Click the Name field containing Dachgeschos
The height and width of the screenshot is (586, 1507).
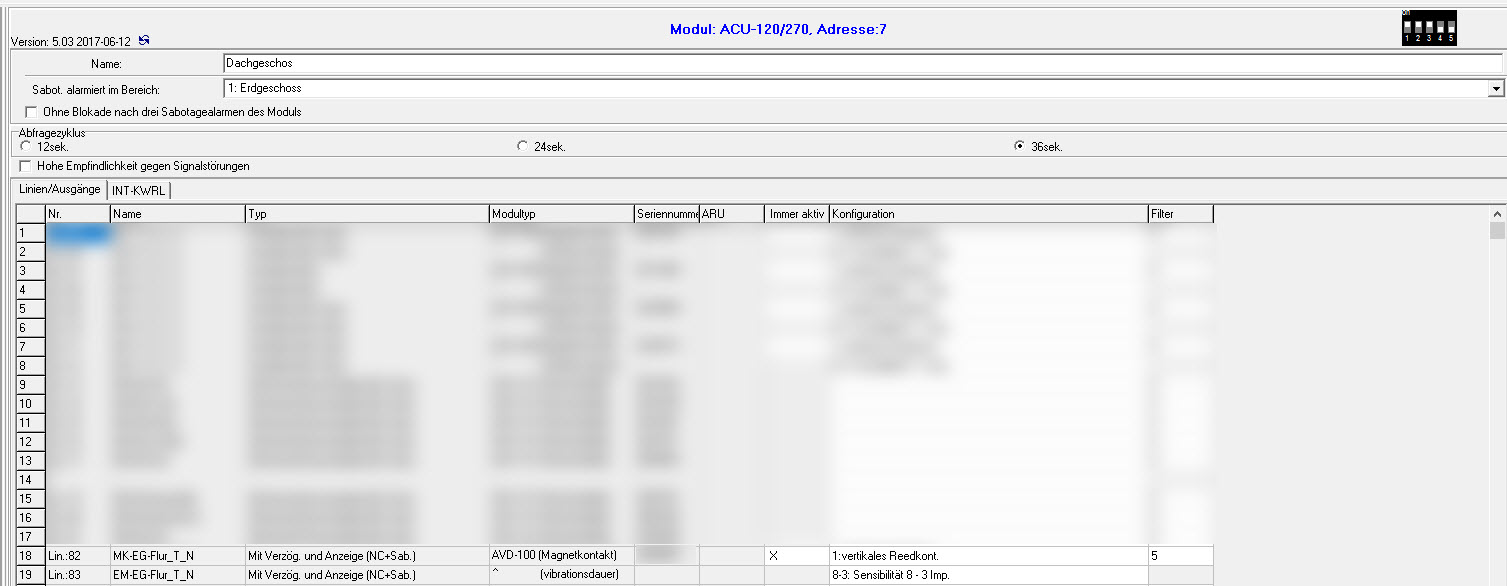(860, 64)
